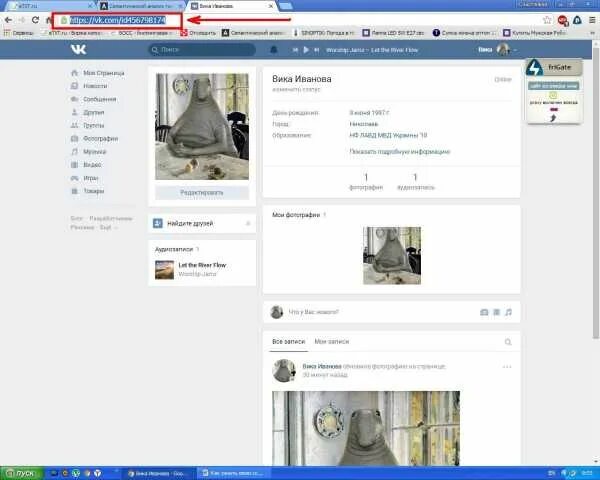Play the header audio track
The width and height of the screenshot is (600, 480).
tap(306, 50)
